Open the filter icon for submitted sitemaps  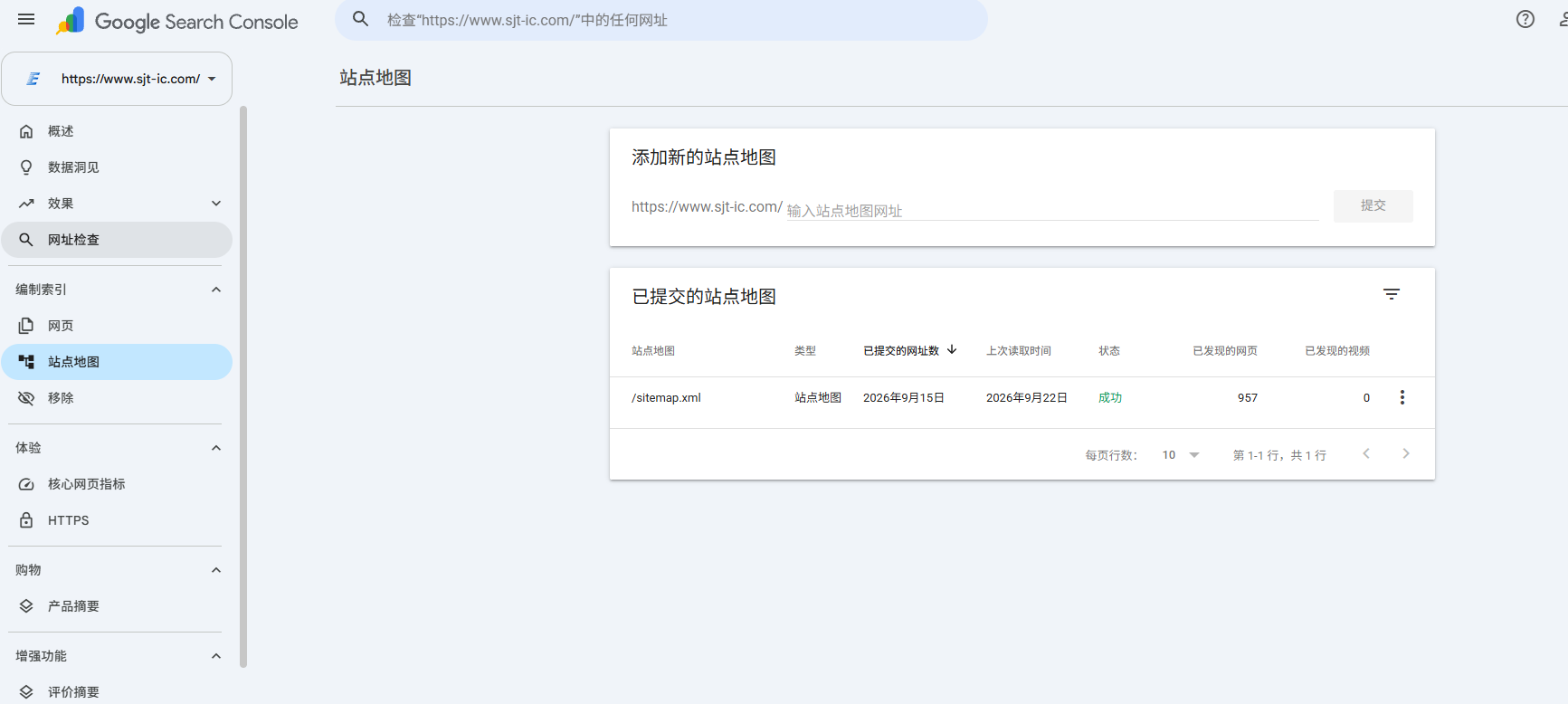click(x=1392, y=294)
